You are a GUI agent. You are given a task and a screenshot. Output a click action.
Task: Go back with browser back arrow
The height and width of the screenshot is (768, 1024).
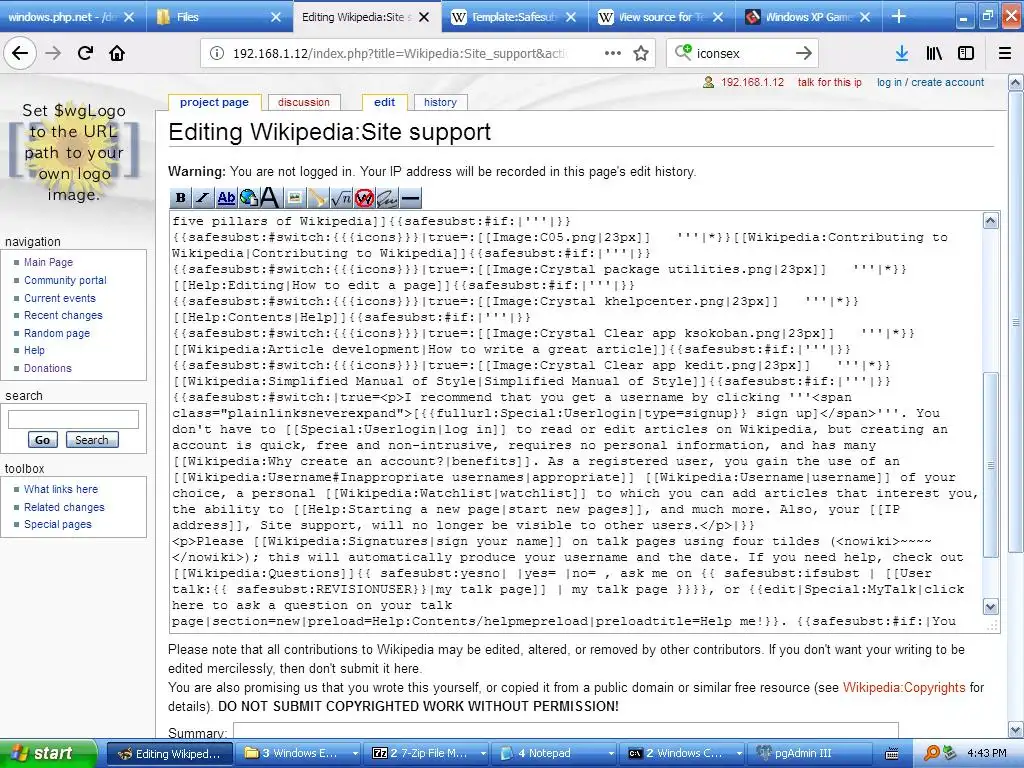20,53
